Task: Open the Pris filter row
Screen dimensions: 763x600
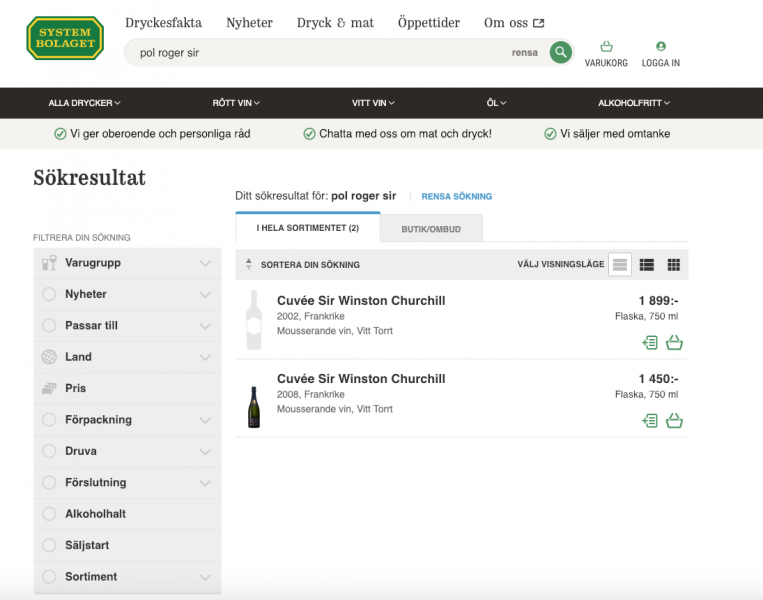Action: tap(127, 388)
